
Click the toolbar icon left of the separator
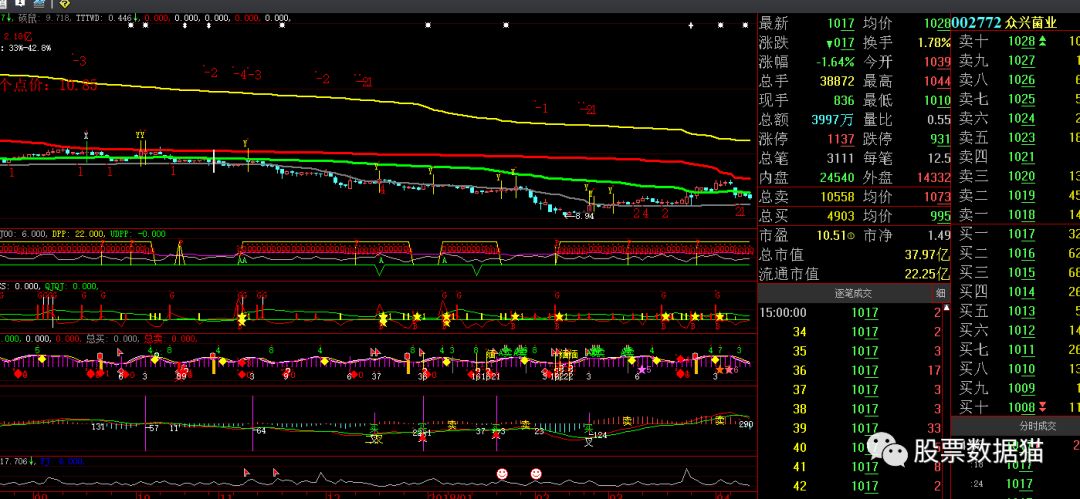(39, 3)
